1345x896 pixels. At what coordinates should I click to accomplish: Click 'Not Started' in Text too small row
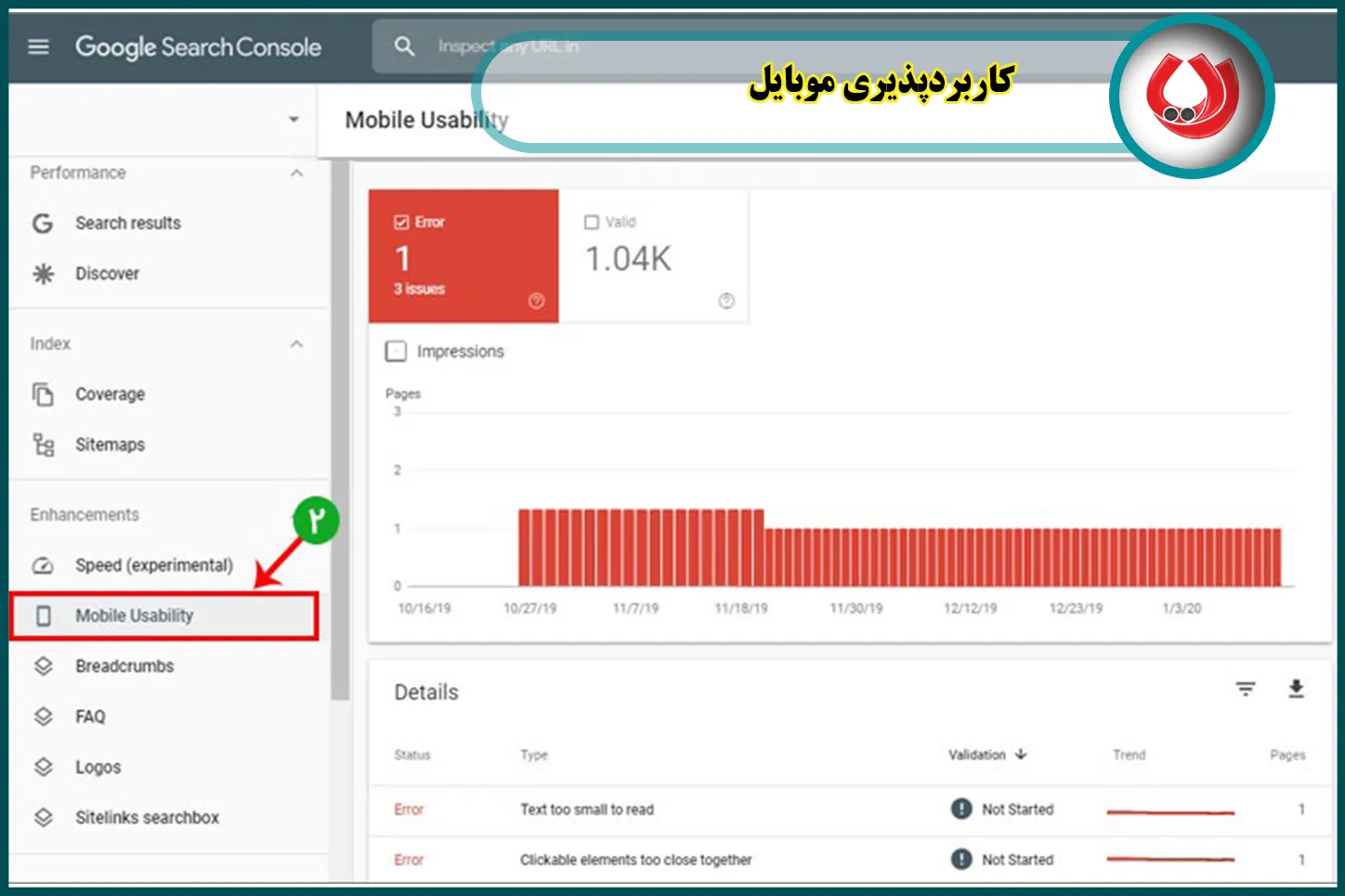click(x=1018, y=810)
